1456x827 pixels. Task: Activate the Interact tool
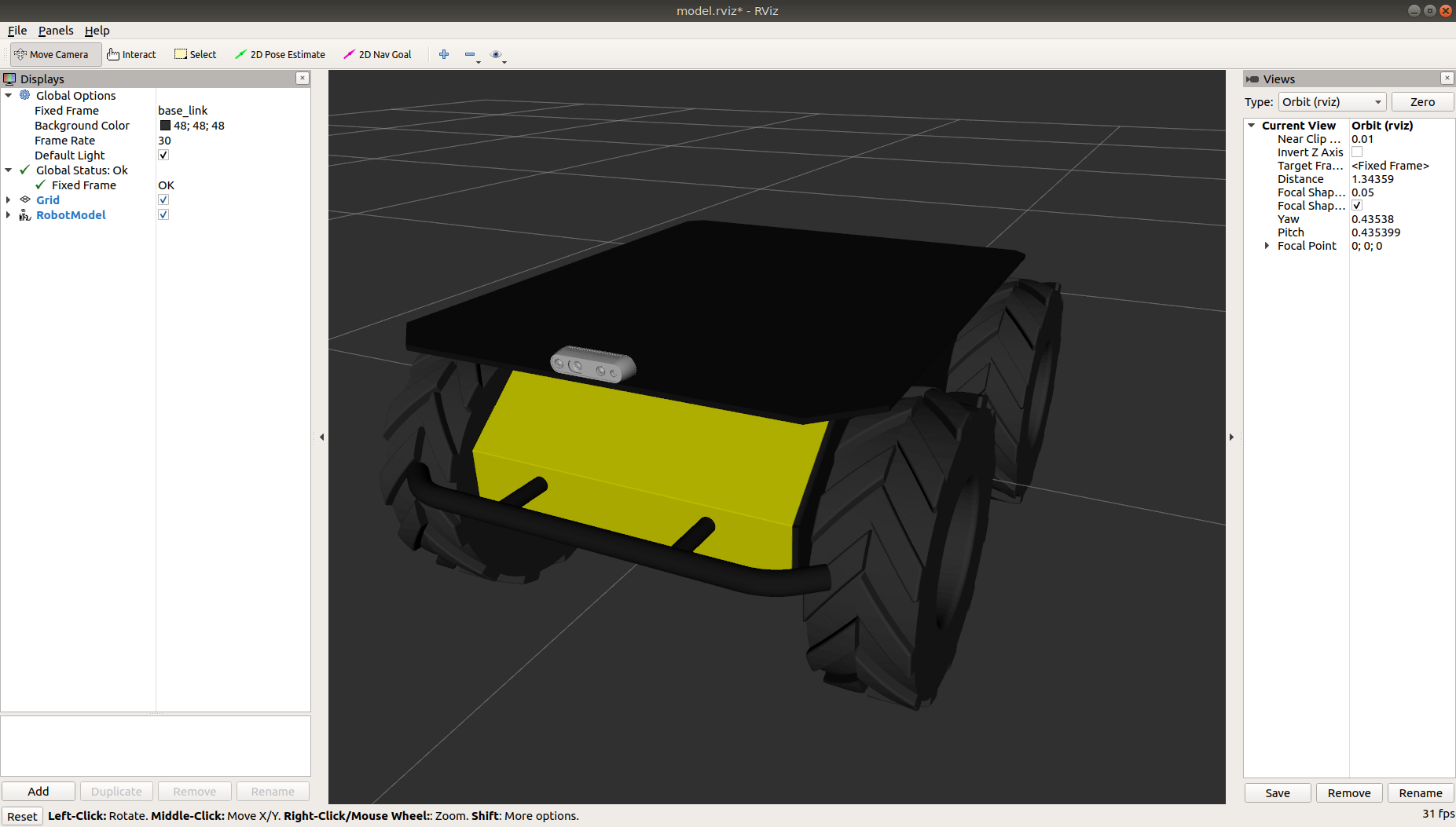(x=132, y=55)
